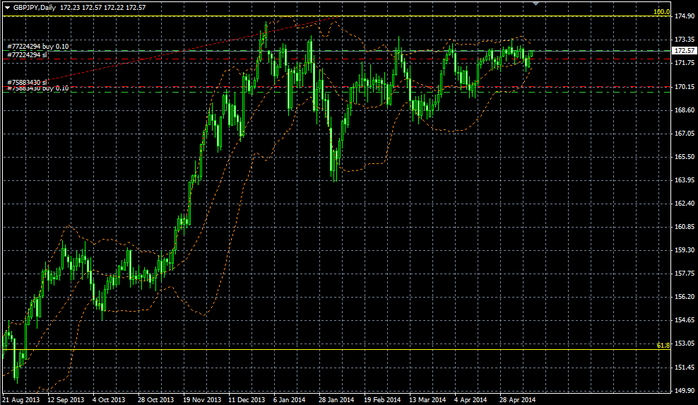Click the triangle arrow beside GBPJPY,Daily title
This screenshot has width=698, height=405.
pyautogui.click(x=7, y=8)
